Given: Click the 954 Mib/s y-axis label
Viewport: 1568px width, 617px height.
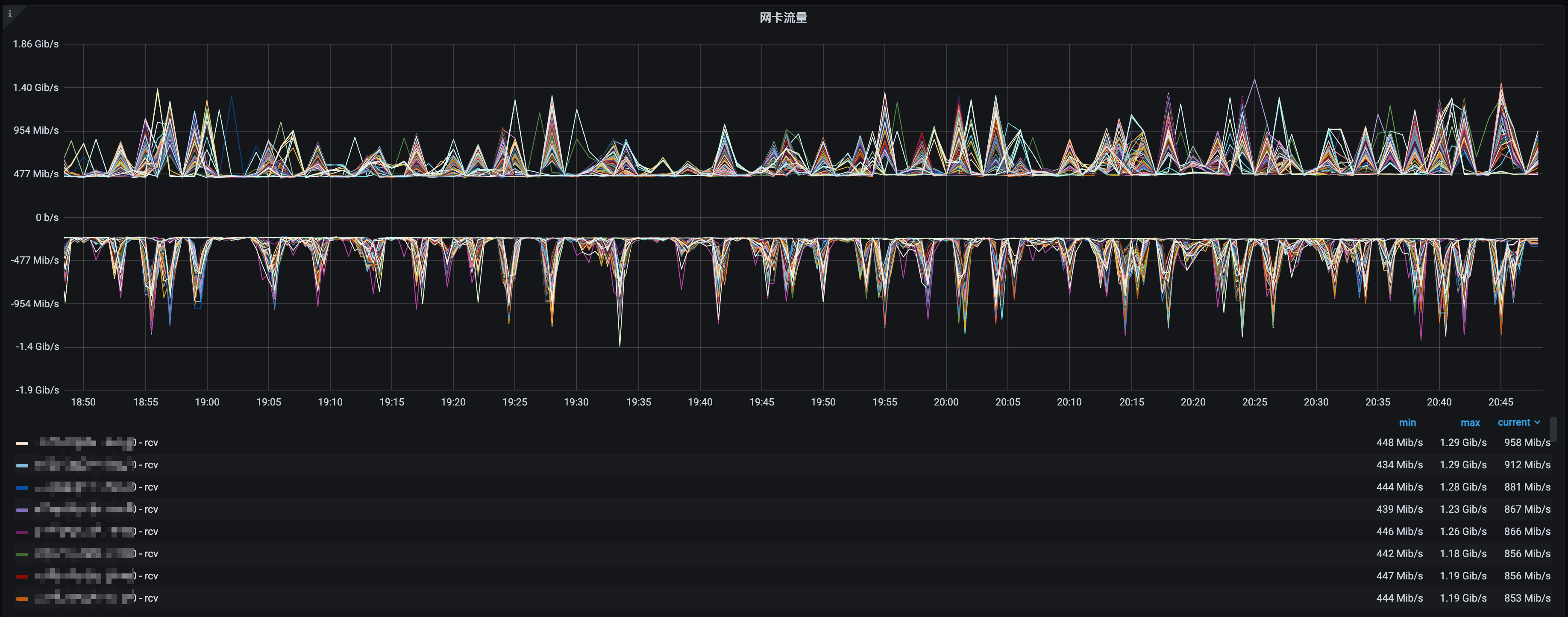Looking at the screenshot, I should (x=36, y=131).
